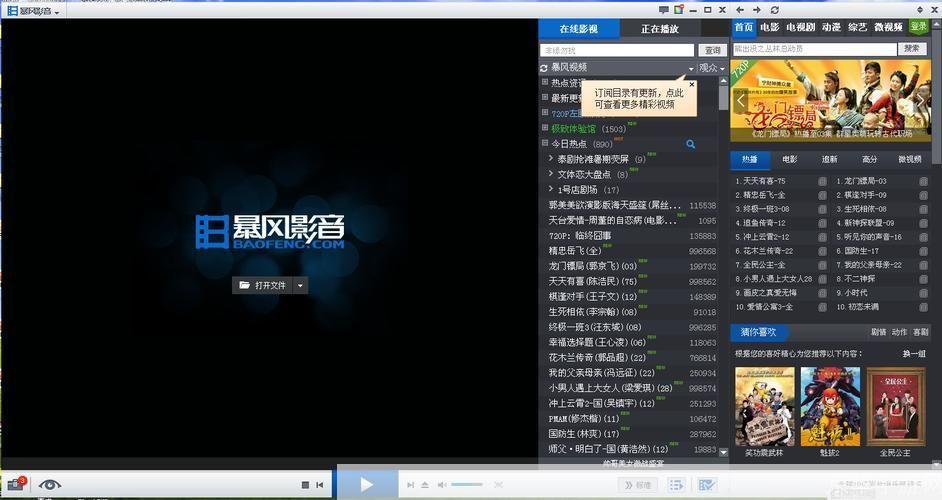The width and height of the screenshot is (942, 500).
Task: Expand 泰剧抢滩暑期荧屏 group
Action: pos(550,158)
